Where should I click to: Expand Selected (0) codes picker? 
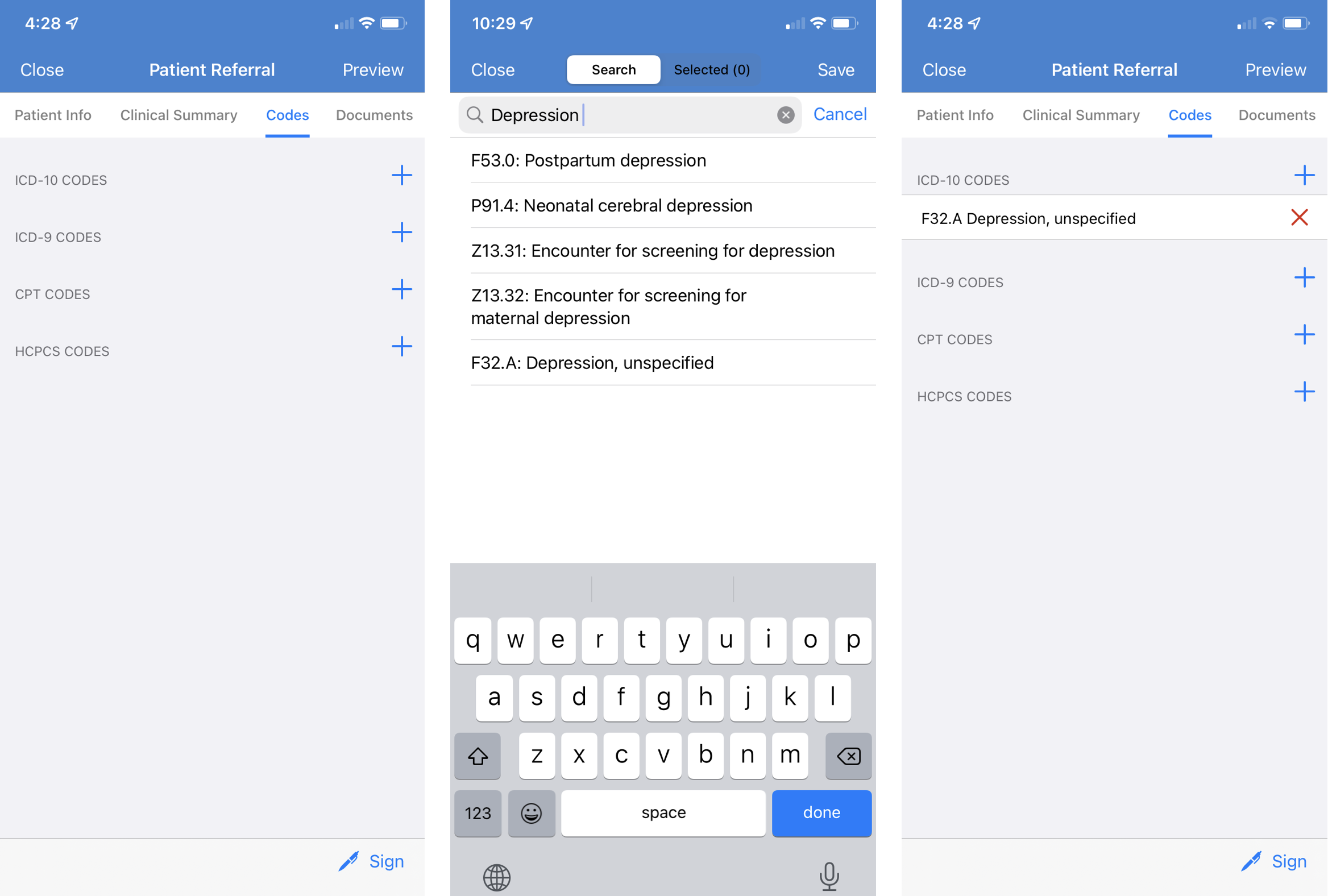[x=709, y=69]
